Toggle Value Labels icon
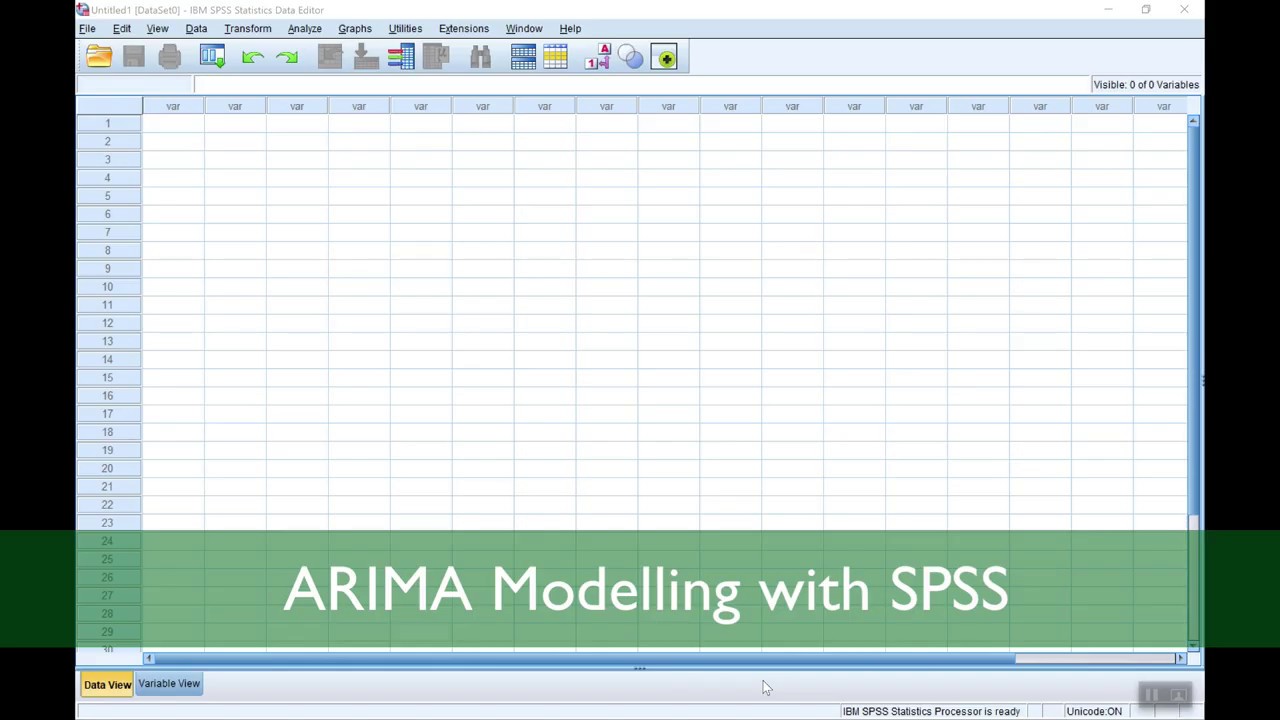The height and width of the screenshot is (720, 1280). pos(598,58)
